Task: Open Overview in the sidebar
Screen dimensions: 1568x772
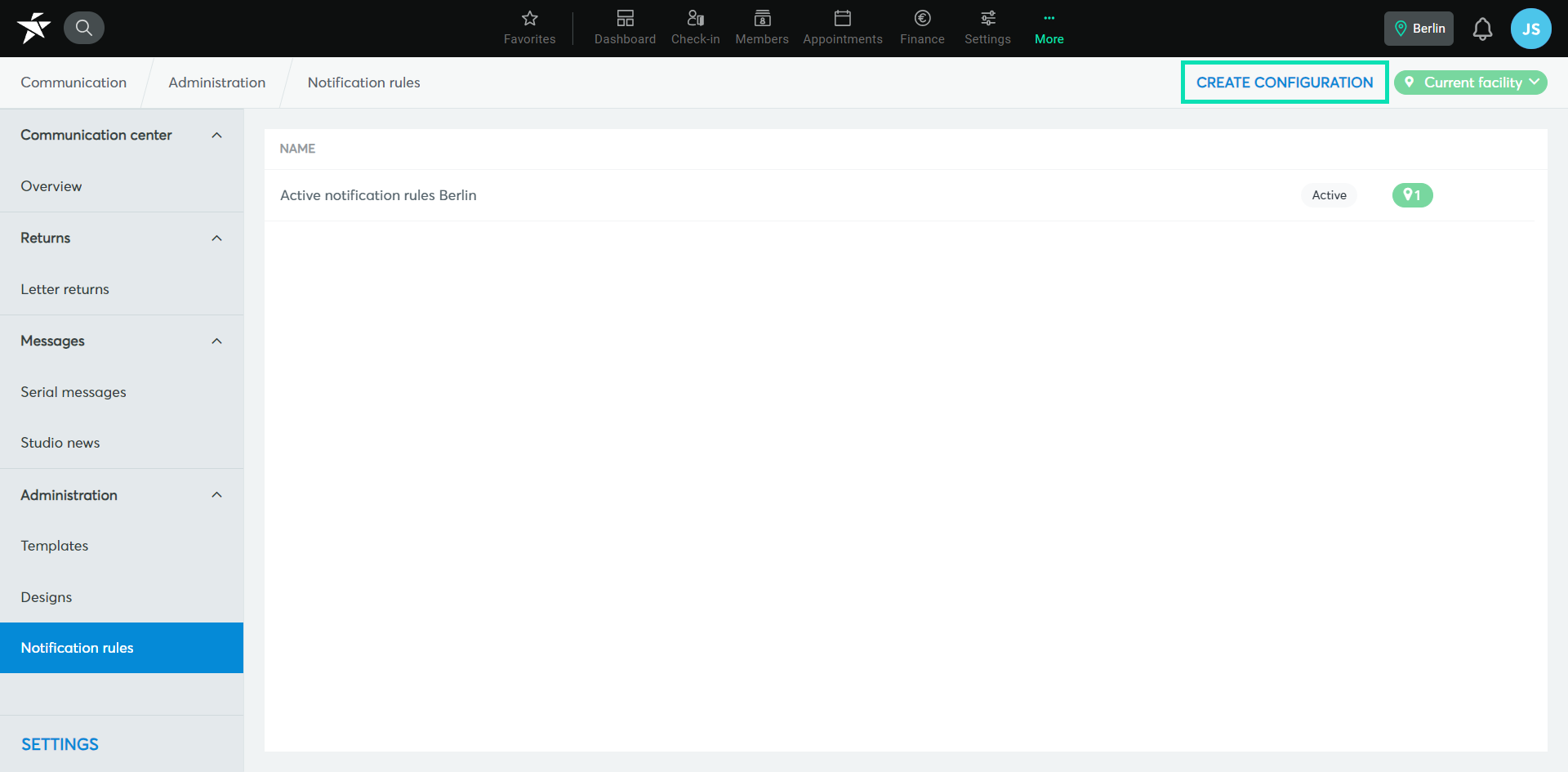Action: coord(122,186)
